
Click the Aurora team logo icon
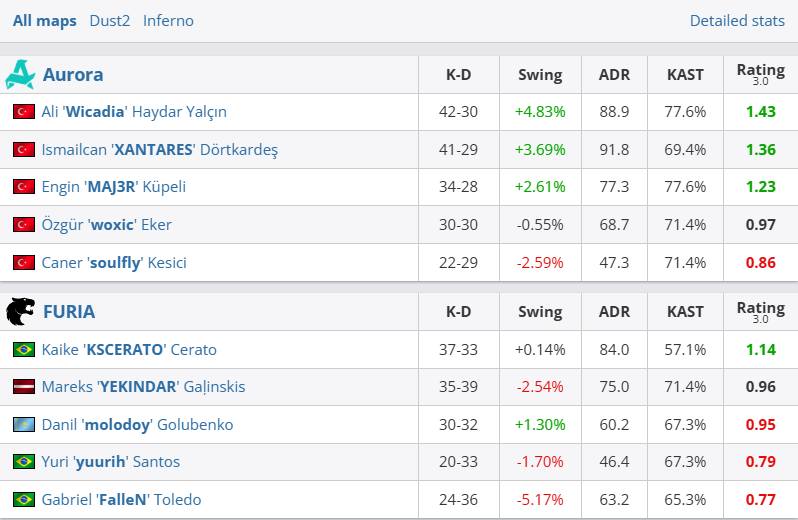point(20,75)
